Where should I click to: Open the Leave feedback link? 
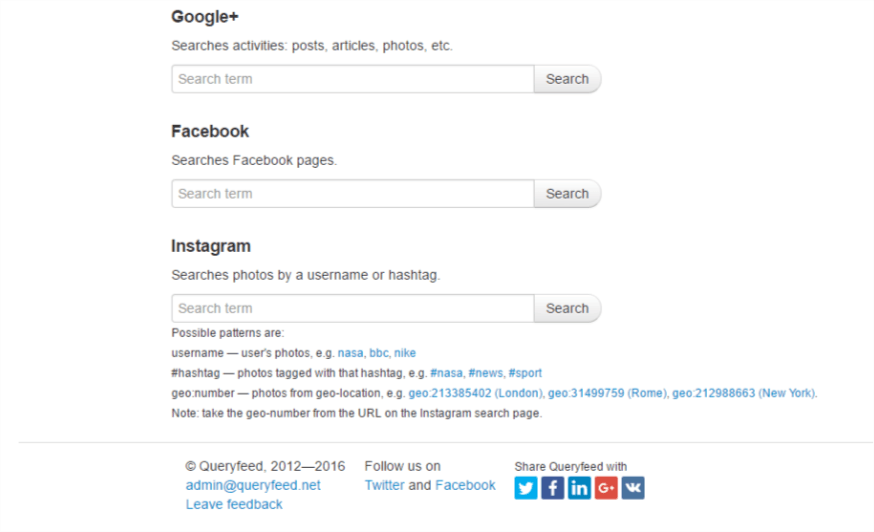point(234,504)
